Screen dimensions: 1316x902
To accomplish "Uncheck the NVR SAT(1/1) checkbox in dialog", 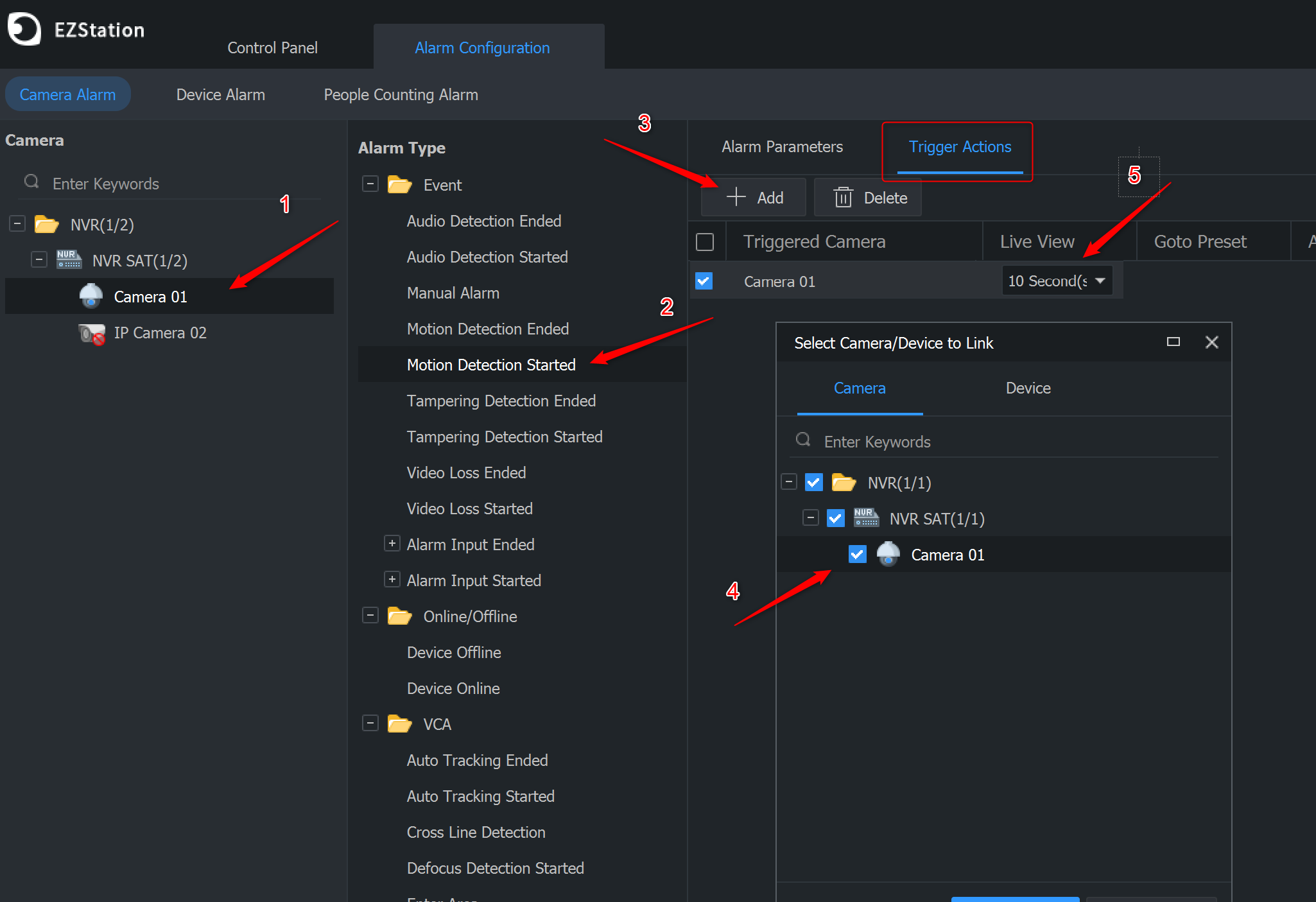I will click(x=836, y=518).
